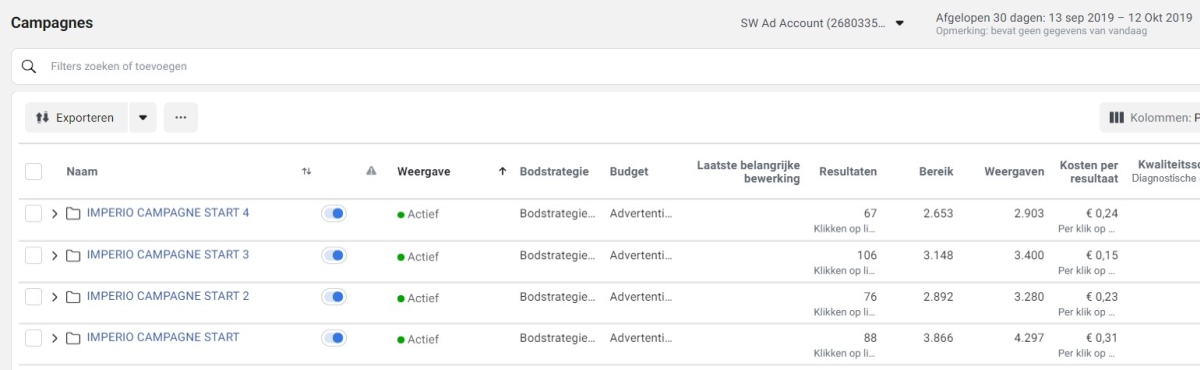The image size is (1200, 370).
Task: Click the sort arrows icon in header
Action: pos(306,172)
